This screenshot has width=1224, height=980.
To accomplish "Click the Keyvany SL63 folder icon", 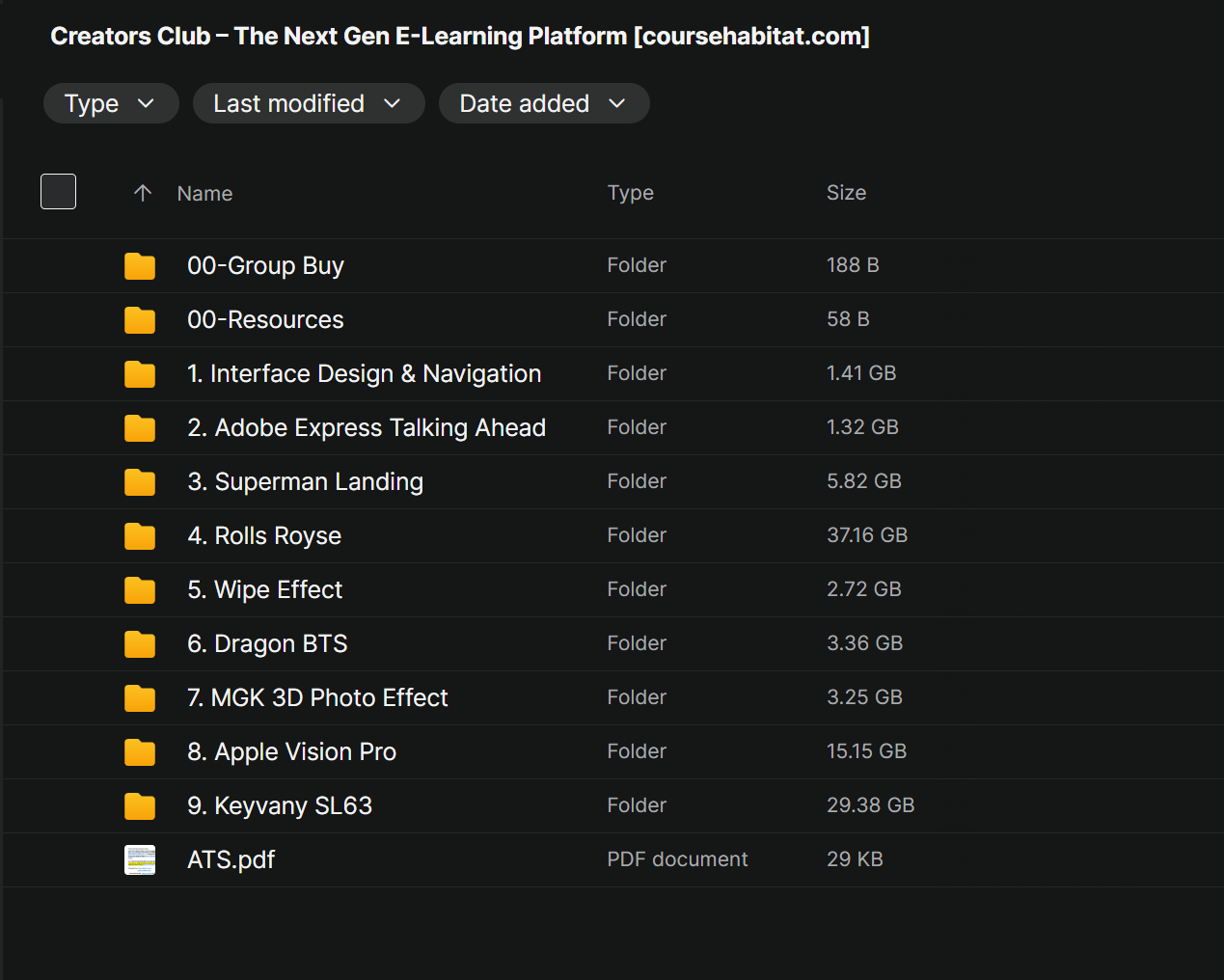I will (140, 806).
